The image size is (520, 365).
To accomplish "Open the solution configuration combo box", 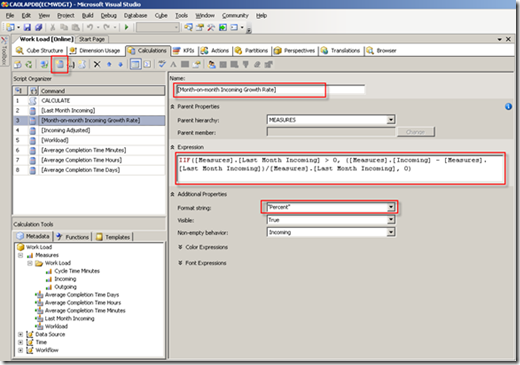I will coord(158,27).
